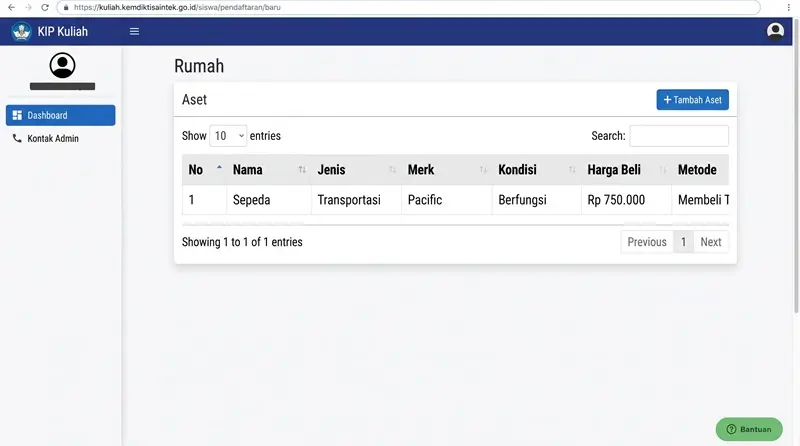Select the Berfungsi cell
800x446 pixels.
pyautogui.click(x=536, y=200)
